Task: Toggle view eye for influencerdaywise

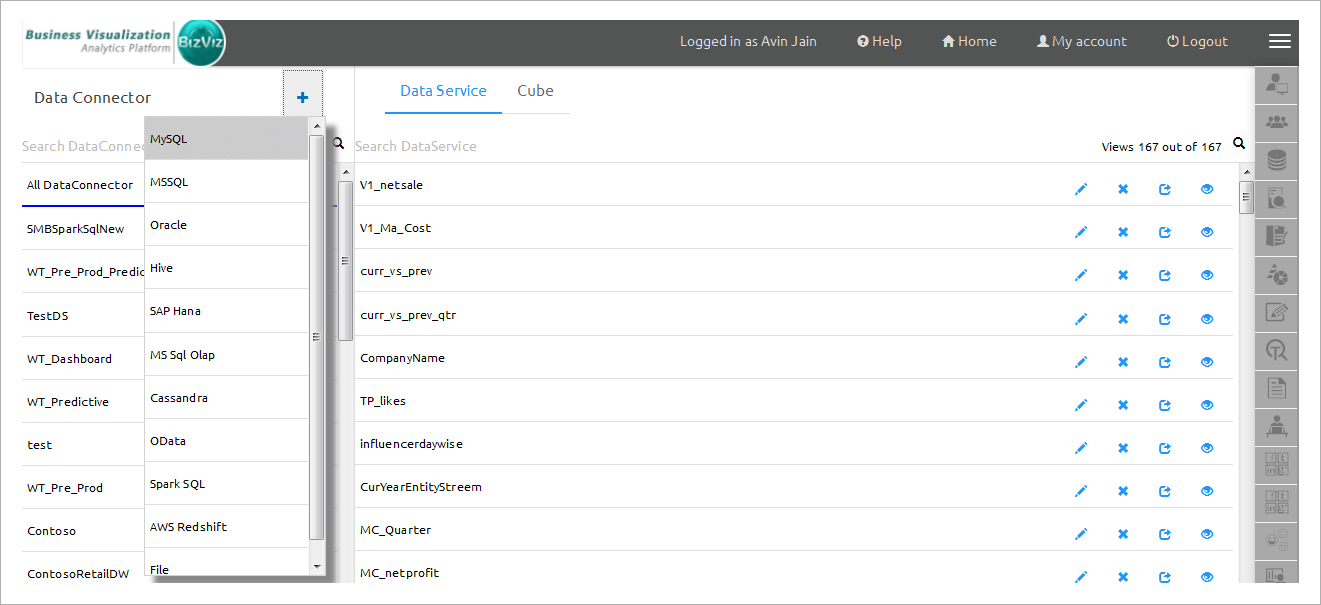Action: [x=1207, y=448]
